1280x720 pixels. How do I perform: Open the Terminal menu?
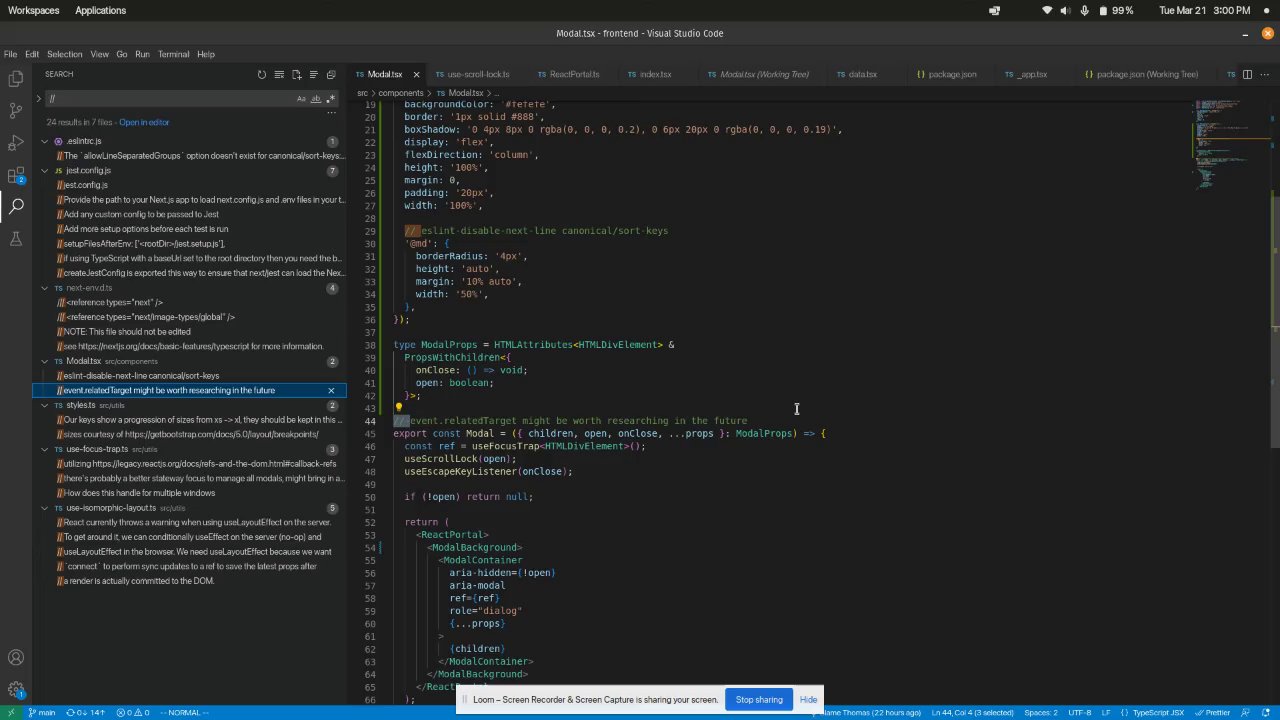tap(173, 54)
